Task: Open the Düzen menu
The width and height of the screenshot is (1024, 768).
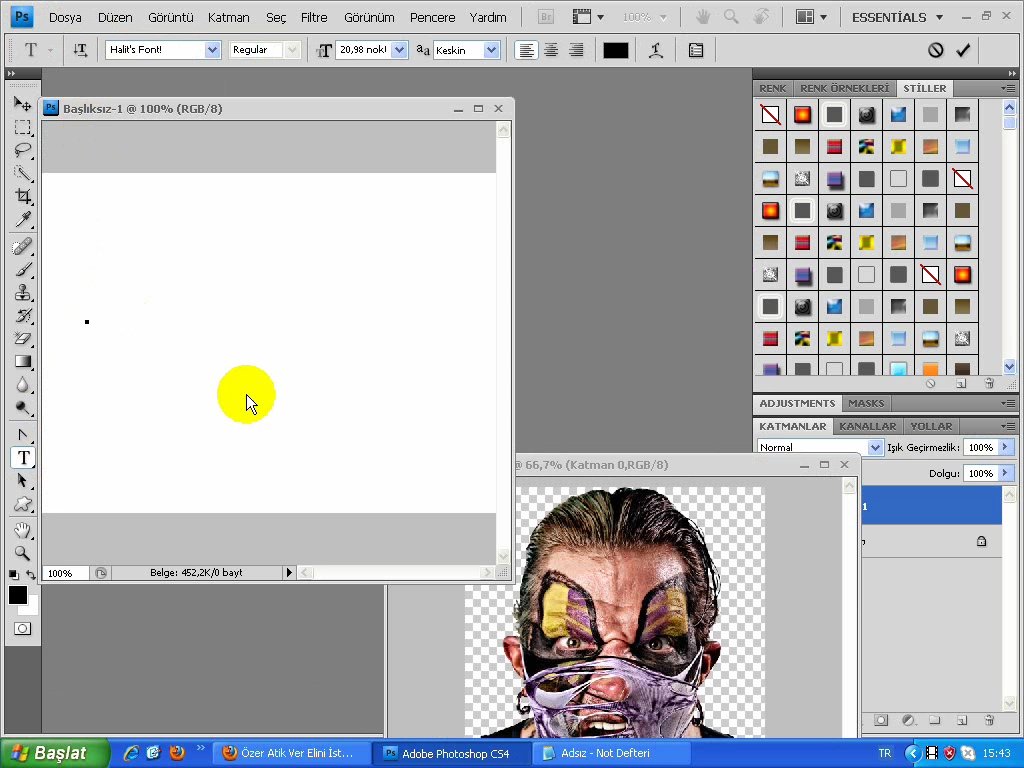Action: pos(115,18)
